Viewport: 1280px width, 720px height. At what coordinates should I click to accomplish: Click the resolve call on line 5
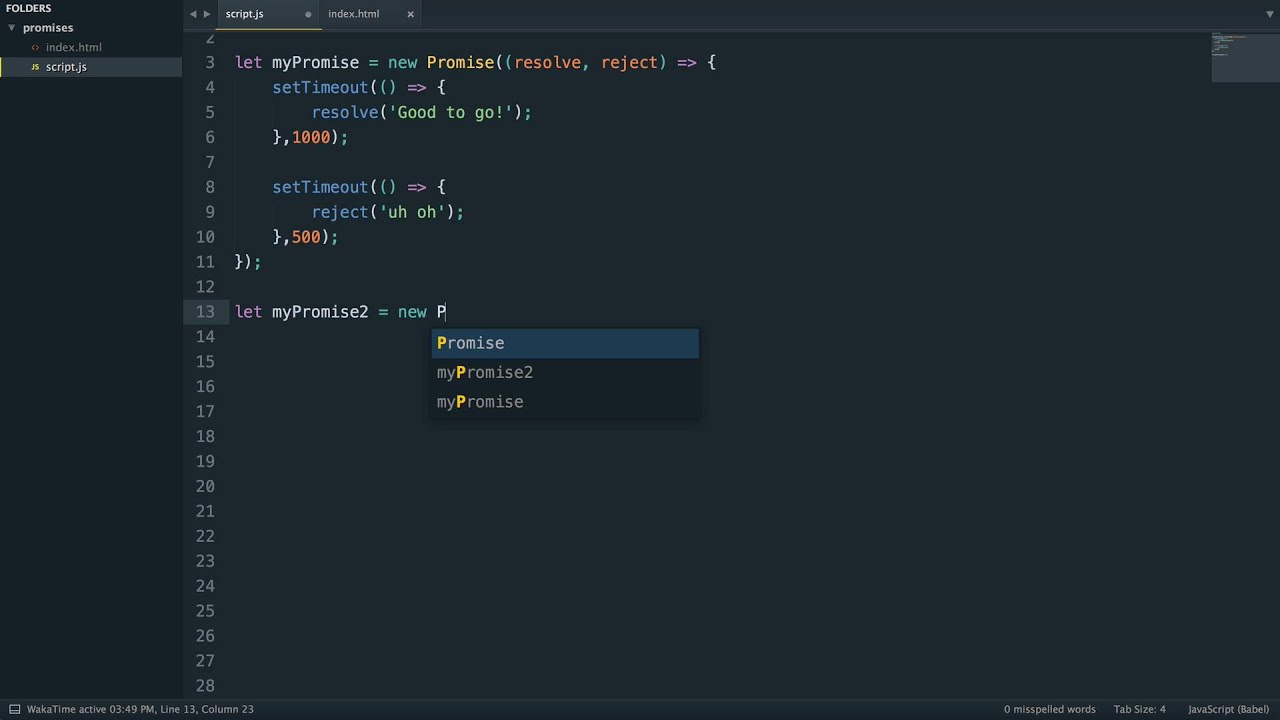click(345, 112)
